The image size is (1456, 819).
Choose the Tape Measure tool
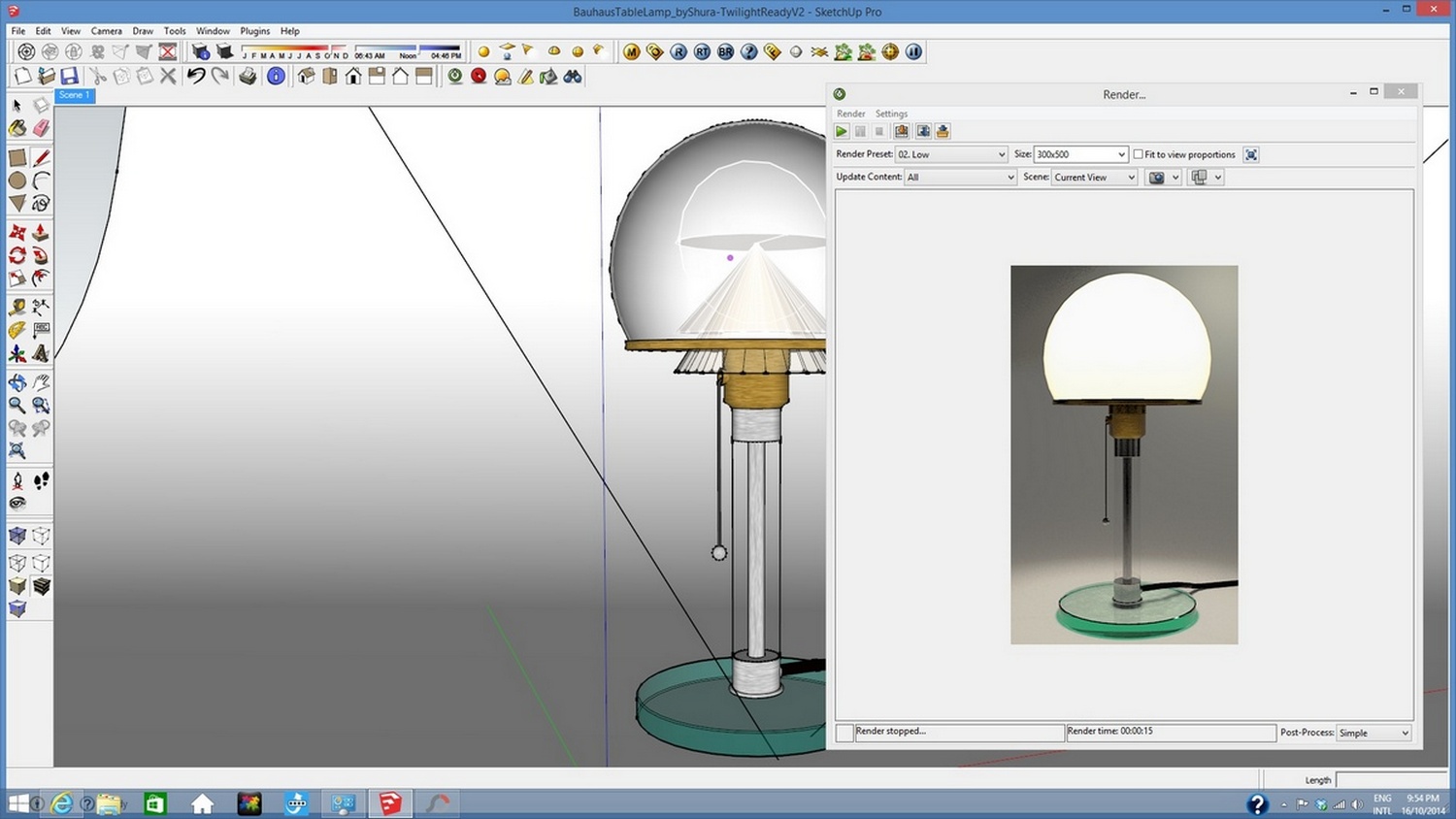[17, 307]
